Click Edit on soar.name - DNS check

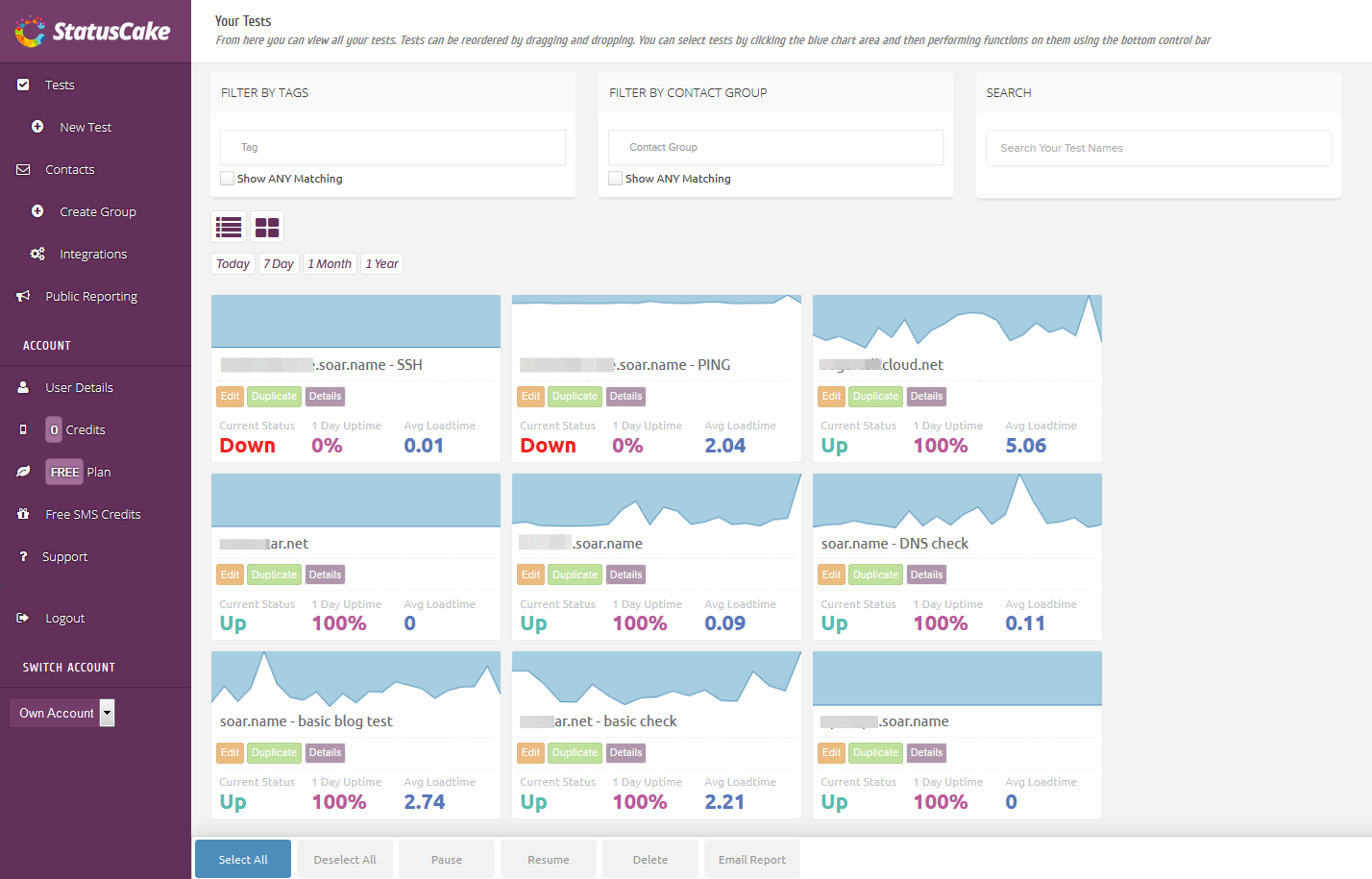click(x=831, y=574)
